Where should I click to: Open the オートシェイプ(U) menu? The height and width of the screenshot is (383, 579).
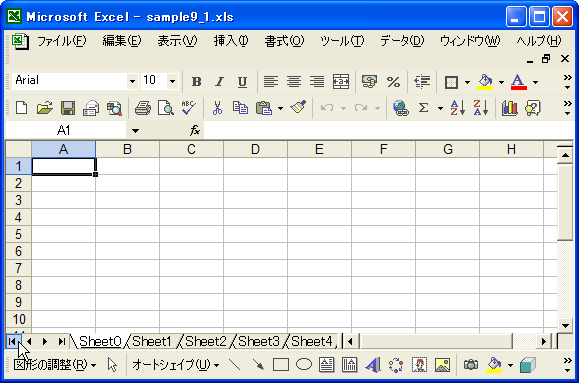pos(175,365)
